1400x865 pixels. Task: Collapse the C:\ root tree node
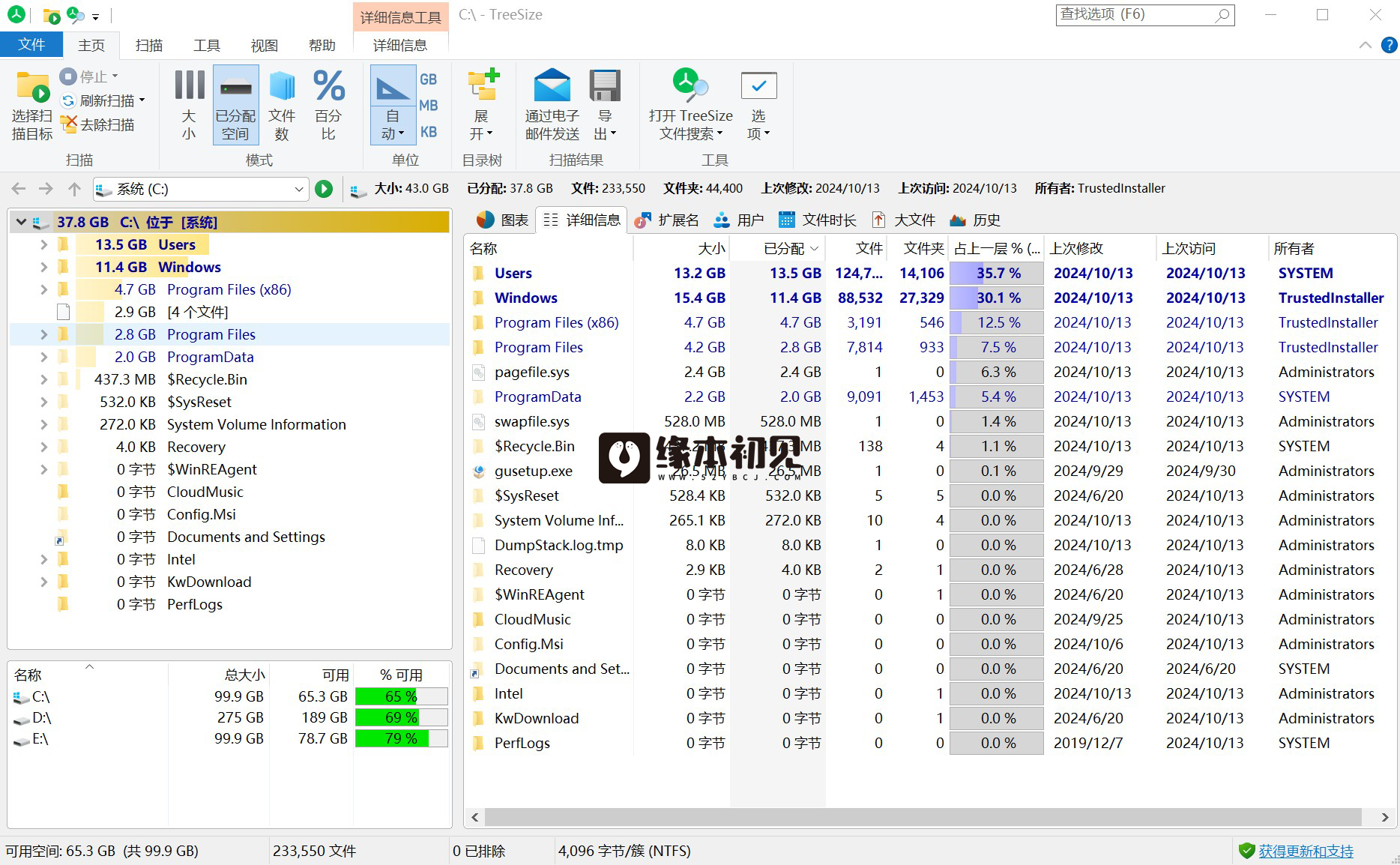pos(21,222)
